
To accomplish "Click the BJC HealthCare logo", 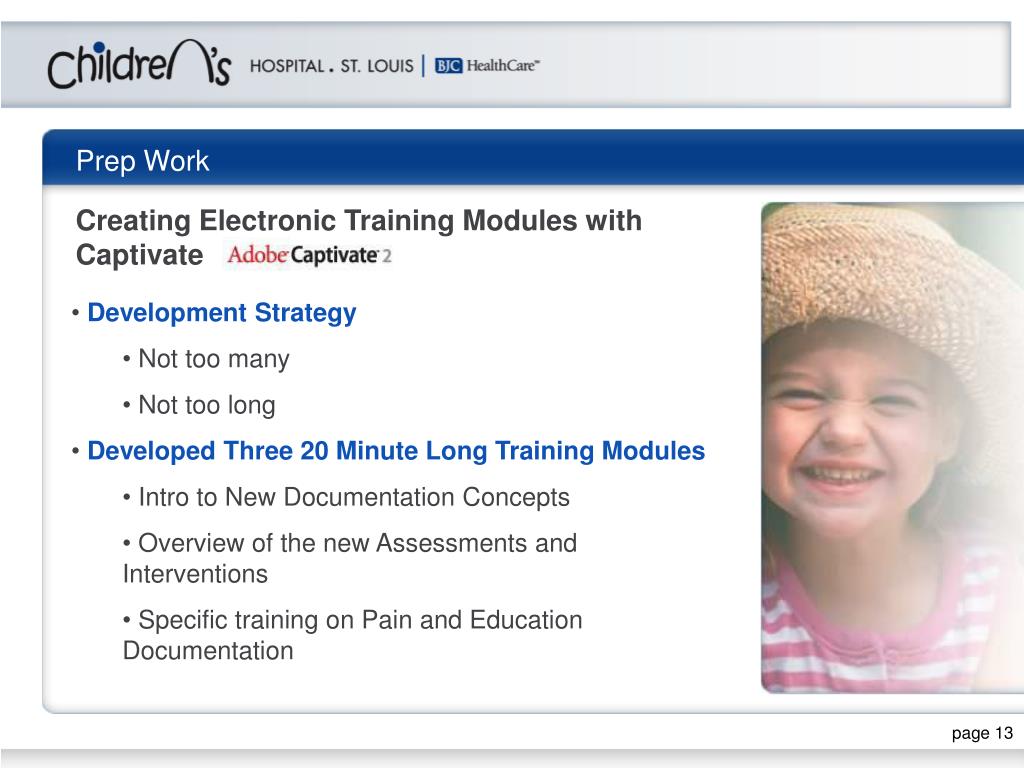I will pos(487,65).
